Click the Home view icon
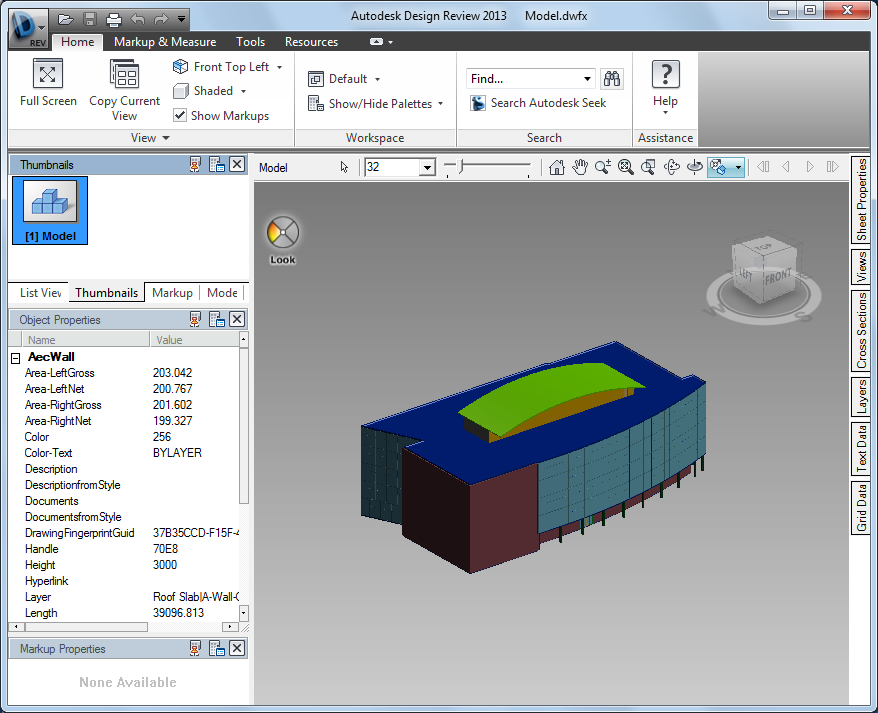Image resolution: width=878 pixels, height=713 pixels. point(557,167)
